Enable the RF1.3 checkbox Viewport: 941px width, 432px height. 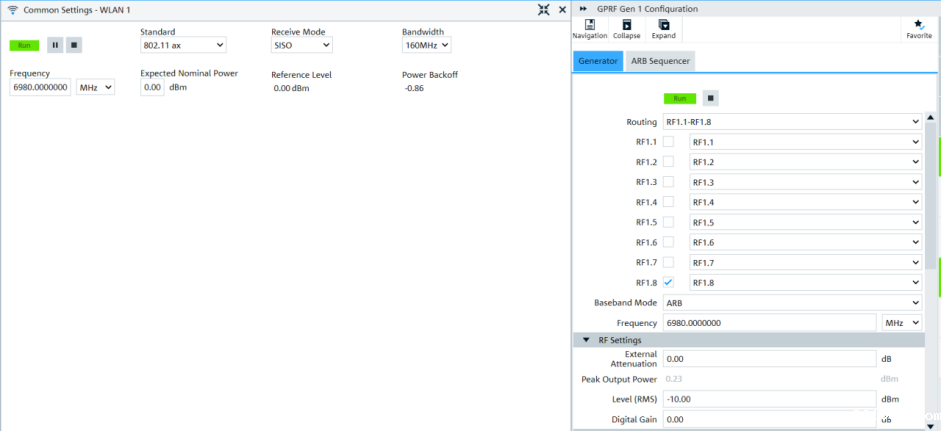pyautogui.click(x=668, y=182)
